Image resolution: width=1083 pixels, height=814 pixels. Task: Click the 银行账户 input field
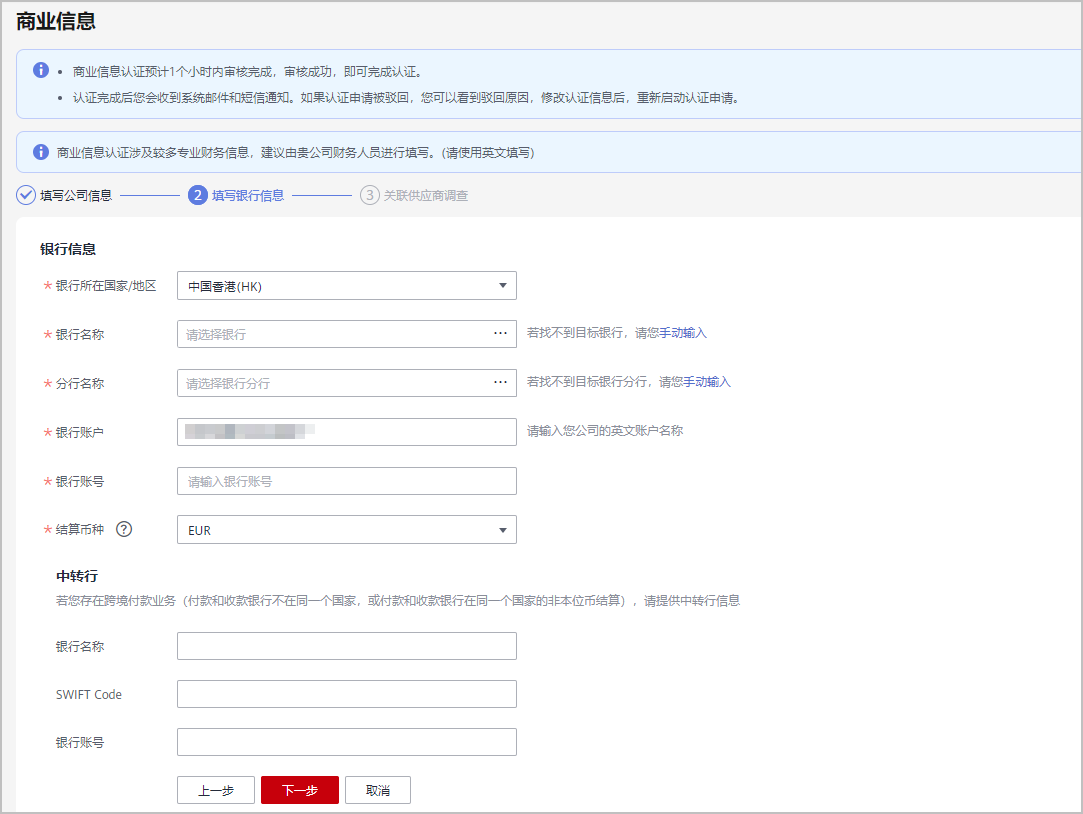coord(347,432)
